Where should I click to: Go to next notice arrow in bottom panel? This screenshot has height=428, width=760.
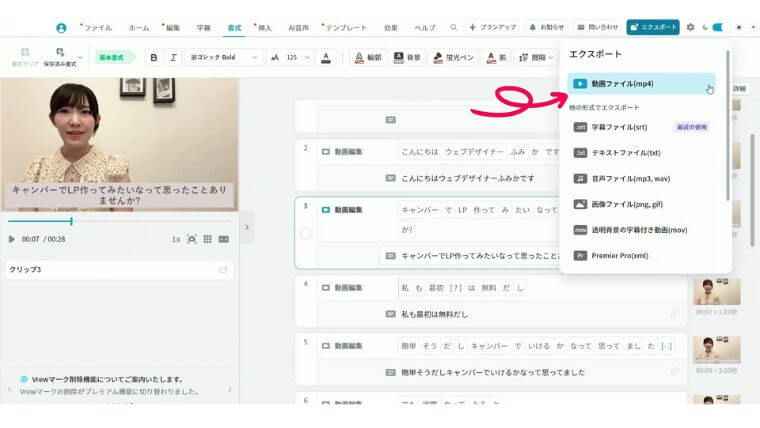pyautogui.click(x=230, y=389)
